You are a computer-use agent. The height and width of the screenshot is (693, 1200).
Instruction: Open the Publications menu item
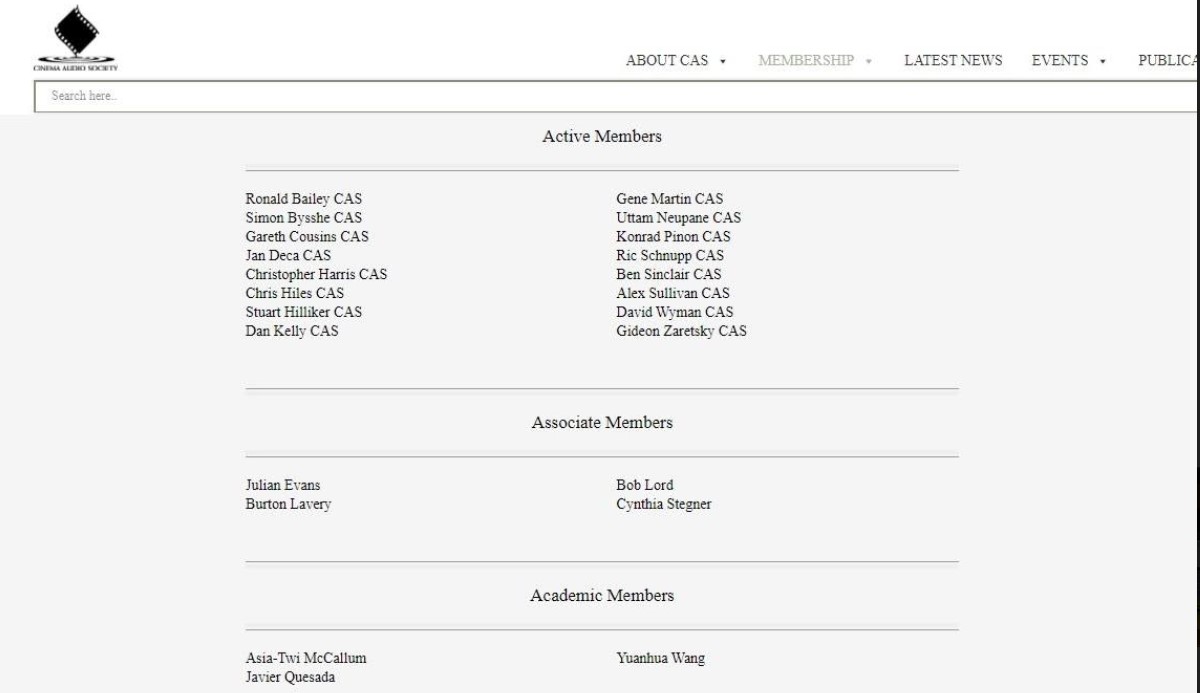(x=1167, y=60)
